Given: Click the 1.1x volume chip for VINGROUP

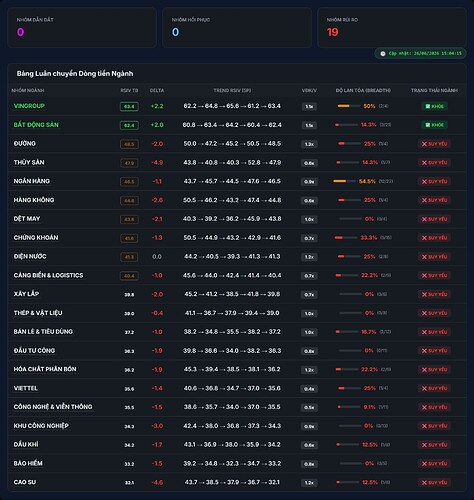Looking at the screenshot, I should click(x=309, y=107).
